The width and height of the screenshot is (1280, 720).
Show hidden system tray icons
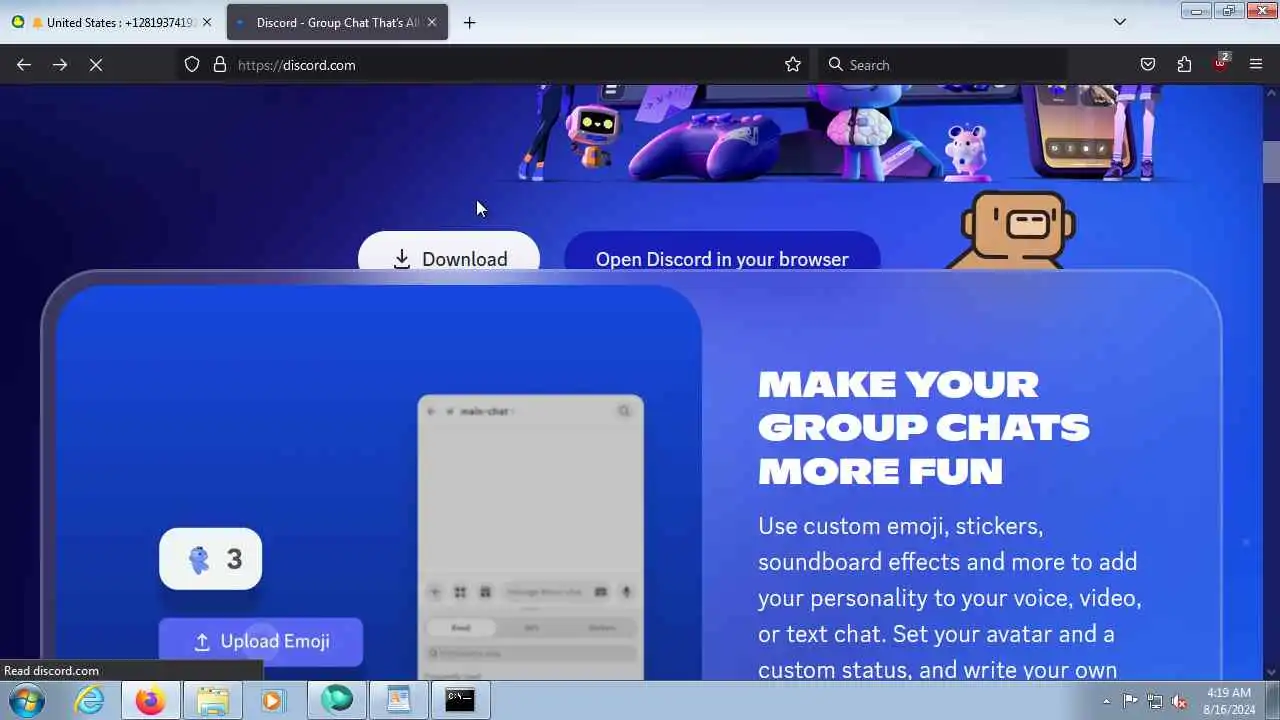(1106, 701)
